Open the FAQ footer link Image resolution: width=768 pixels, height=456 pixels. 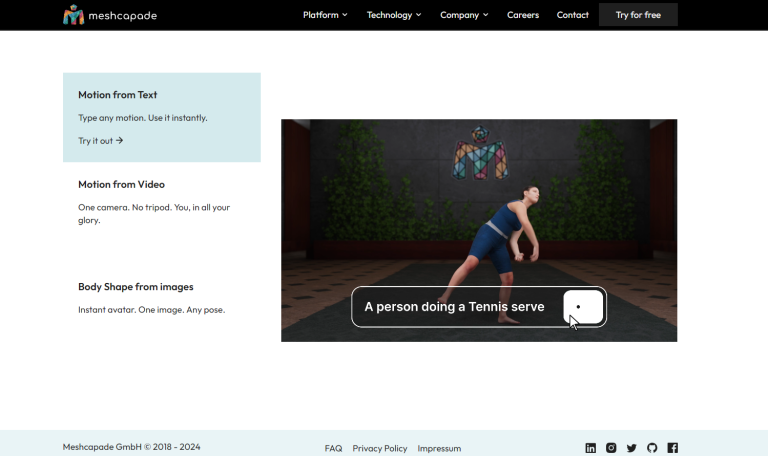333,448
